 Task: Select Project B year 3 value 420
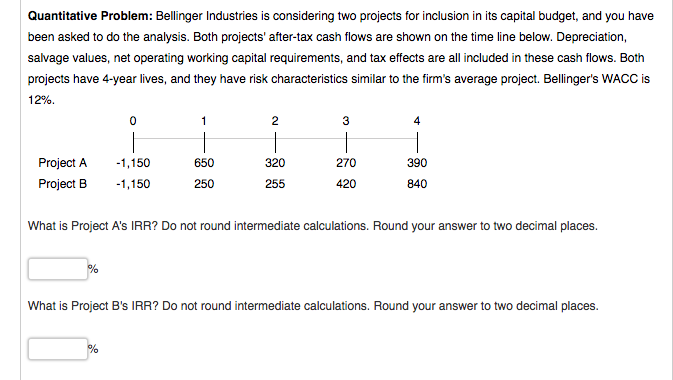(346, 184)
